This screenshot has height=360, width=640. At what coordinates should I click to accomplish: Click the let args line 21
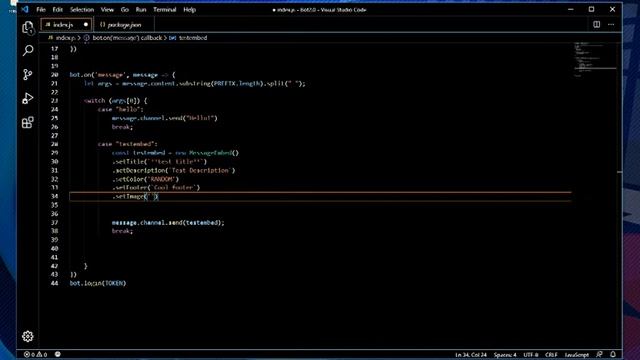(194, 83)
